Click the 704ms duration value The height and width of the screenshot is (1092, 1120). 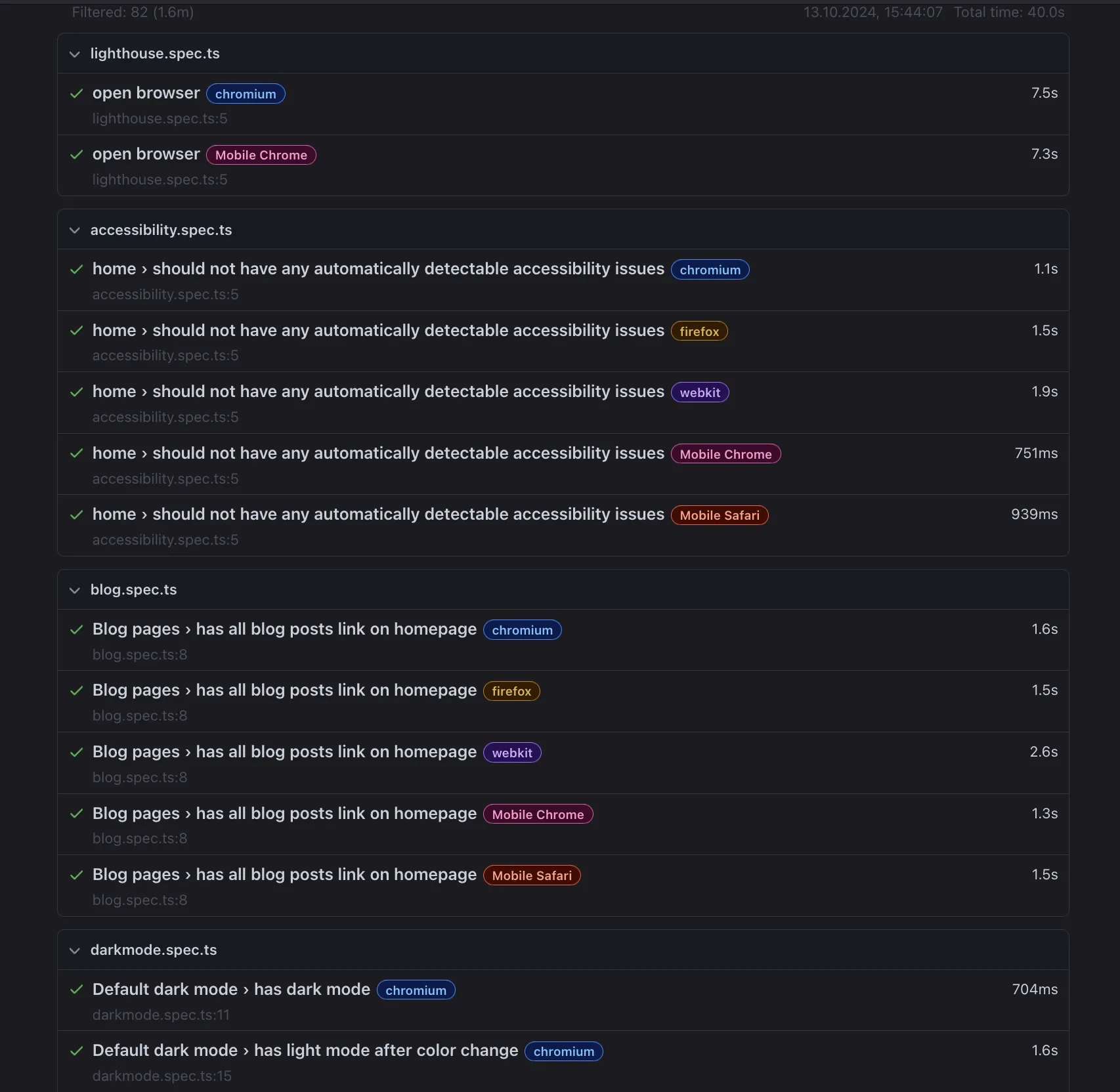tap(1035, 990)
